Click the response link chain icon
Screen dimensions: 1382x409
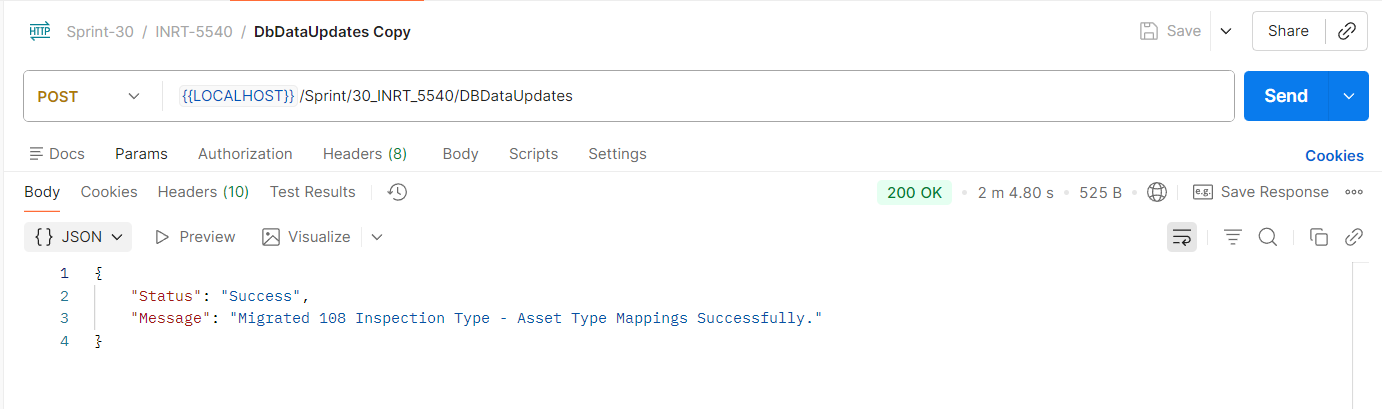click(1354, 237)
